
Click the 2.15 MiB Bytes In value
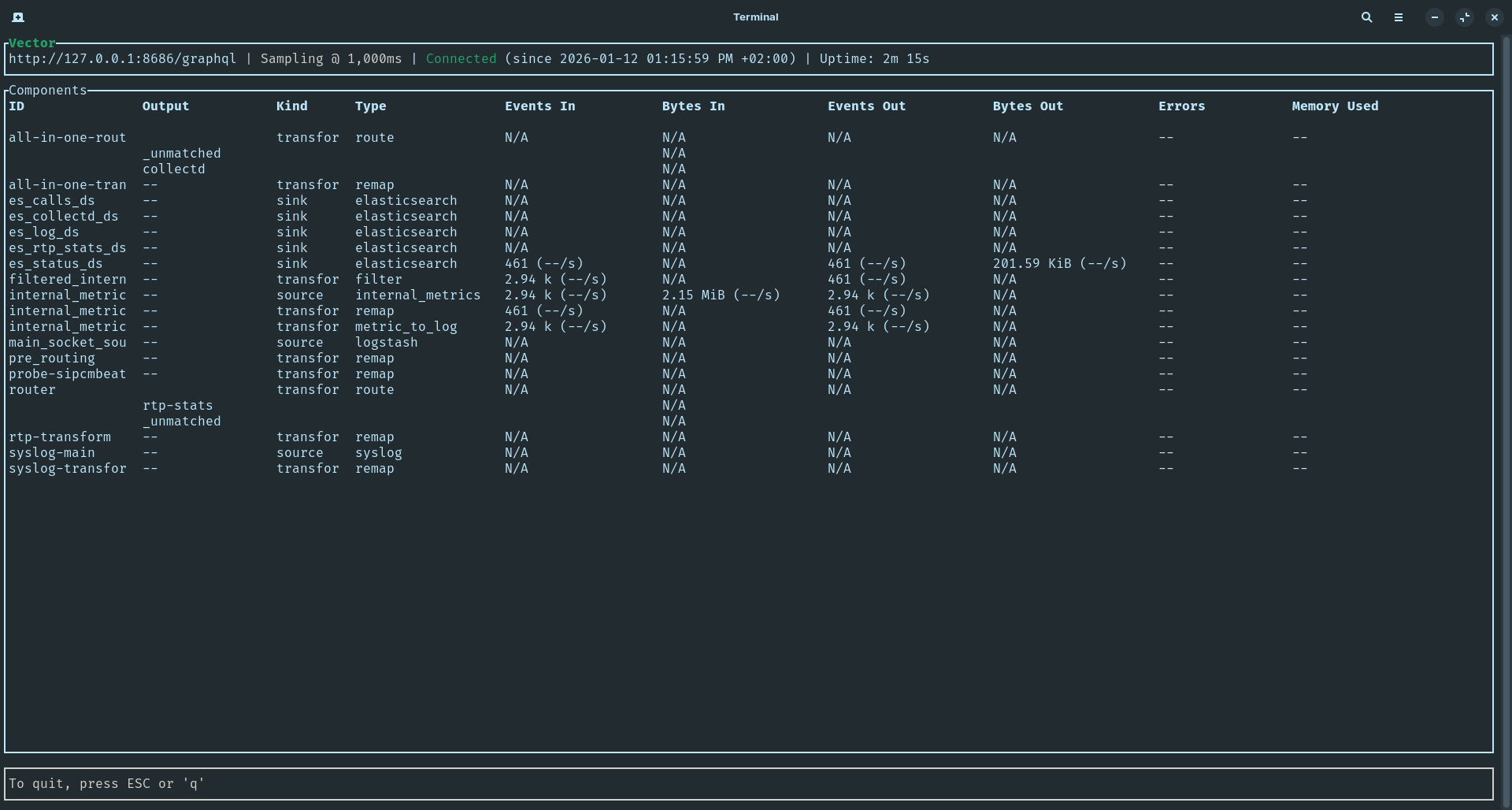pos(721,295)
